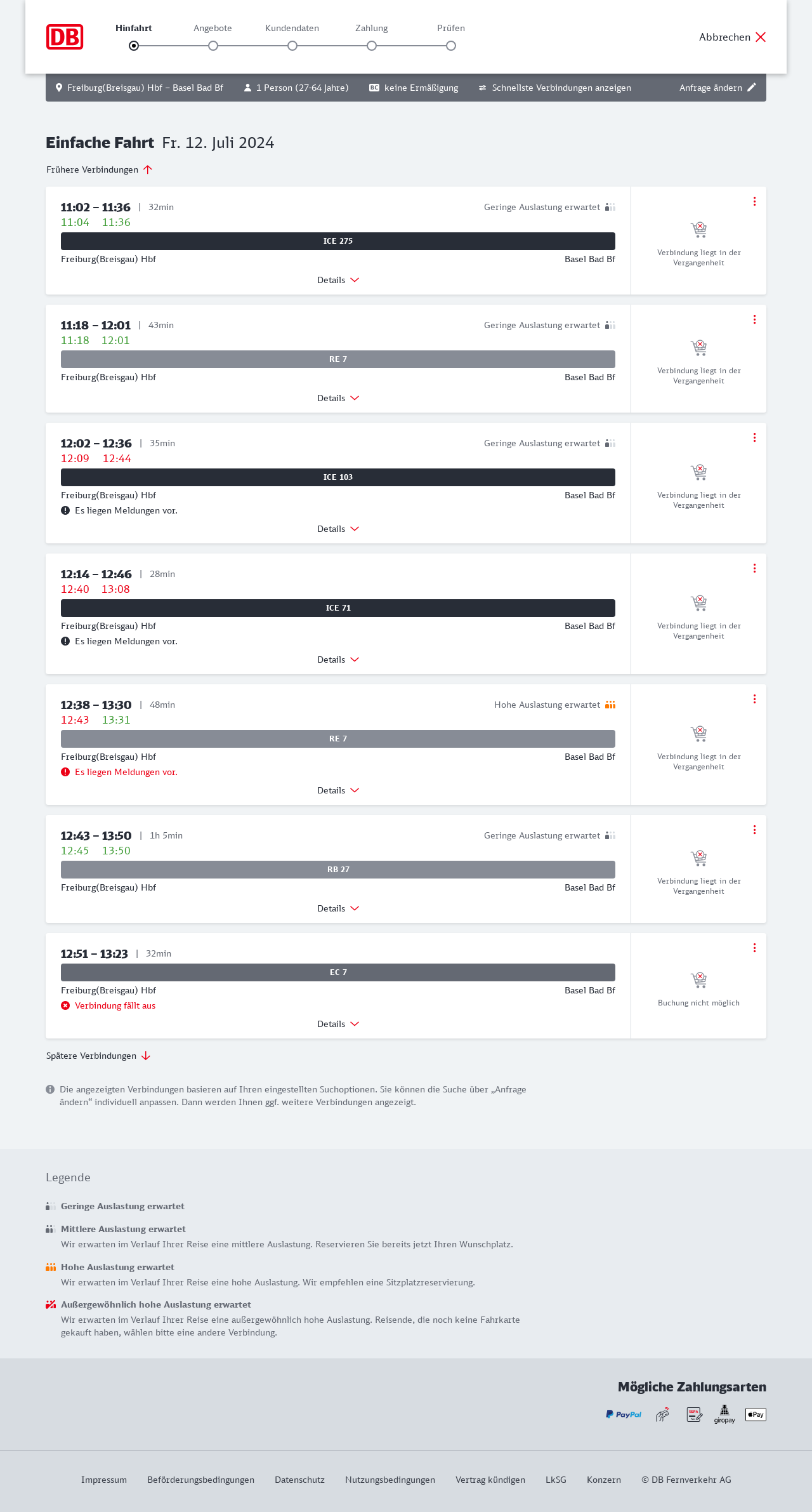Click the pencil icon next to Anfrage ändern

pyautogui.click(x=752, y=88)
